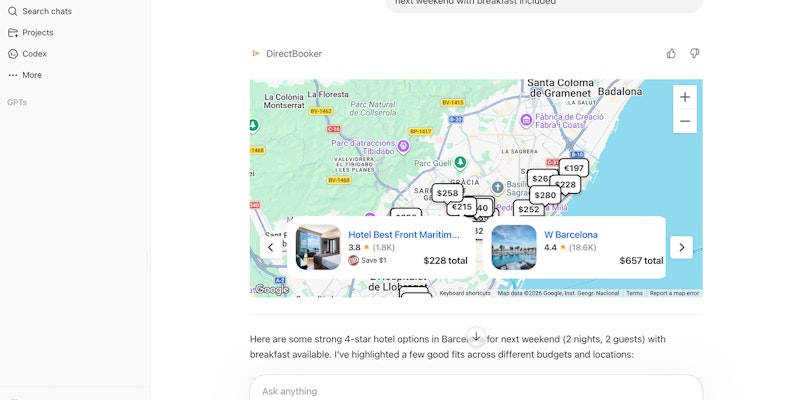This screenshot has height=400, width=800.
Task: Select the $258 map price marker
Action: coord(447,193)
